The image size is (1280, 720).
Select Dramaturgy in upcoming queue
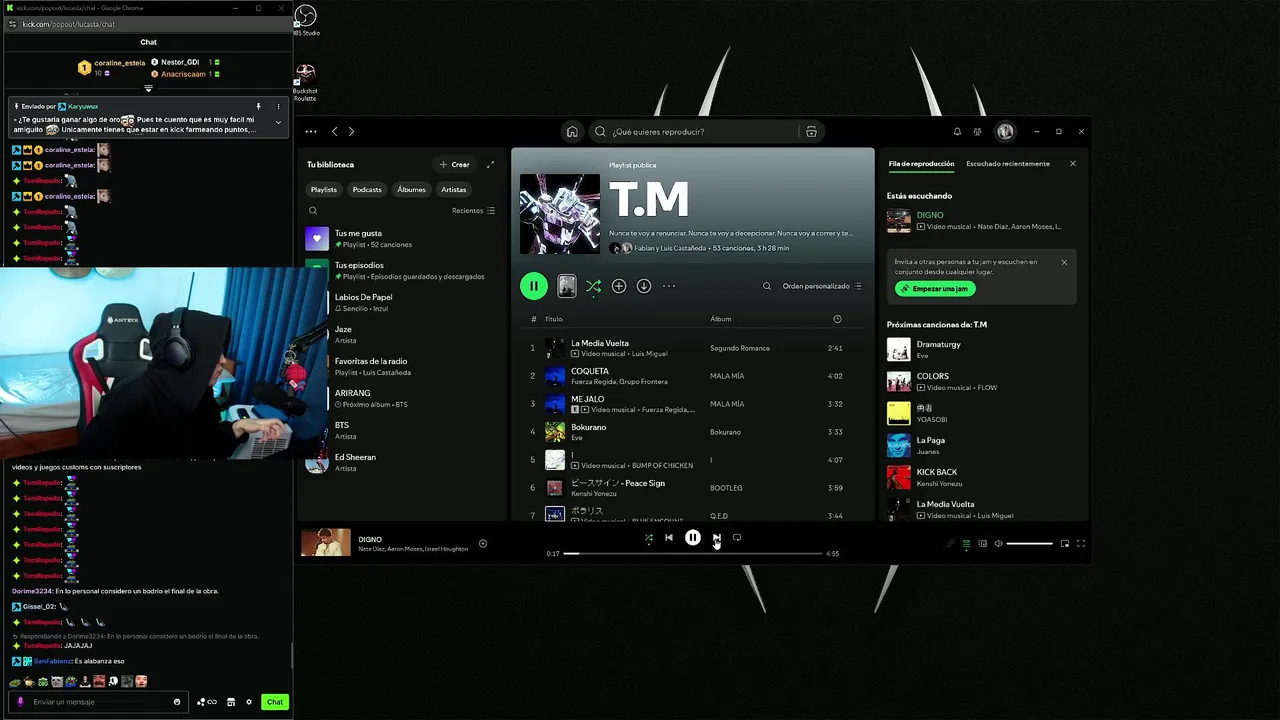point(983,349)
